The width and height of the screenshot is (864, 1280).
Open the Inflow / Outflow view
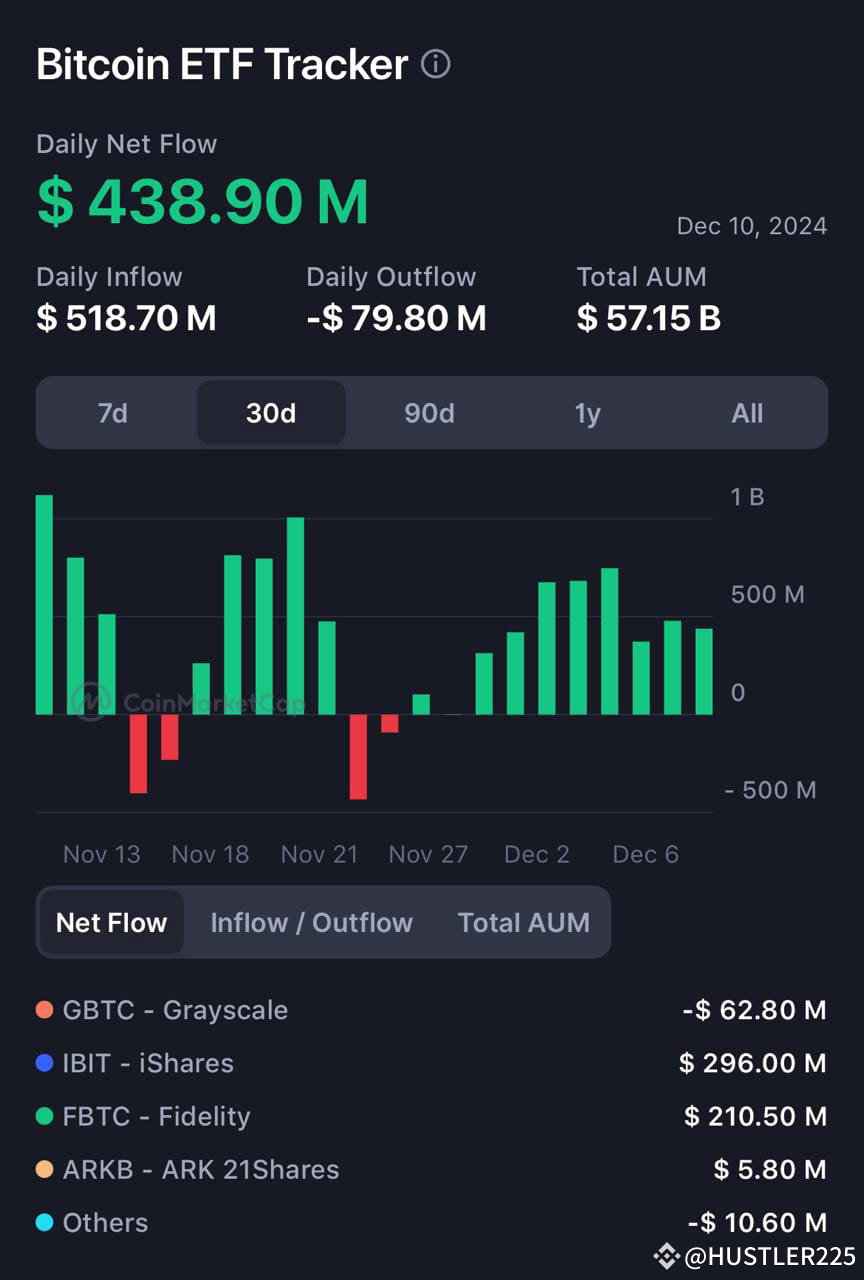(x=311, y=922)
